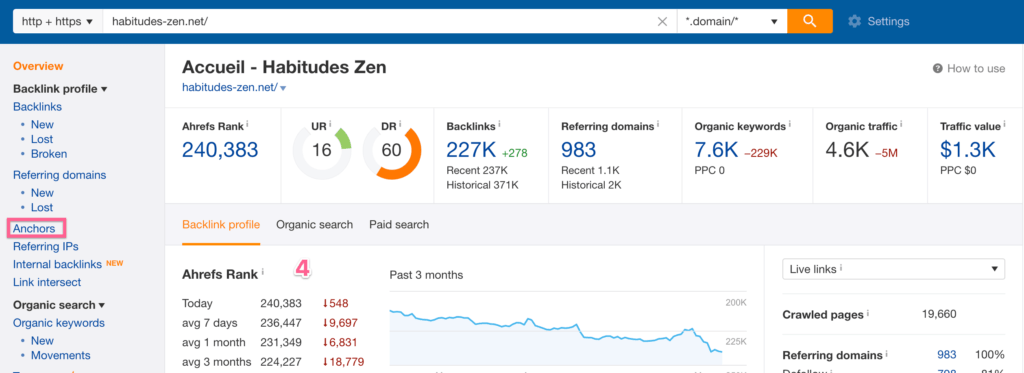The image size is (1024, 373).
Task: Open Settings via the gear icon
Action: pos(854,22)
